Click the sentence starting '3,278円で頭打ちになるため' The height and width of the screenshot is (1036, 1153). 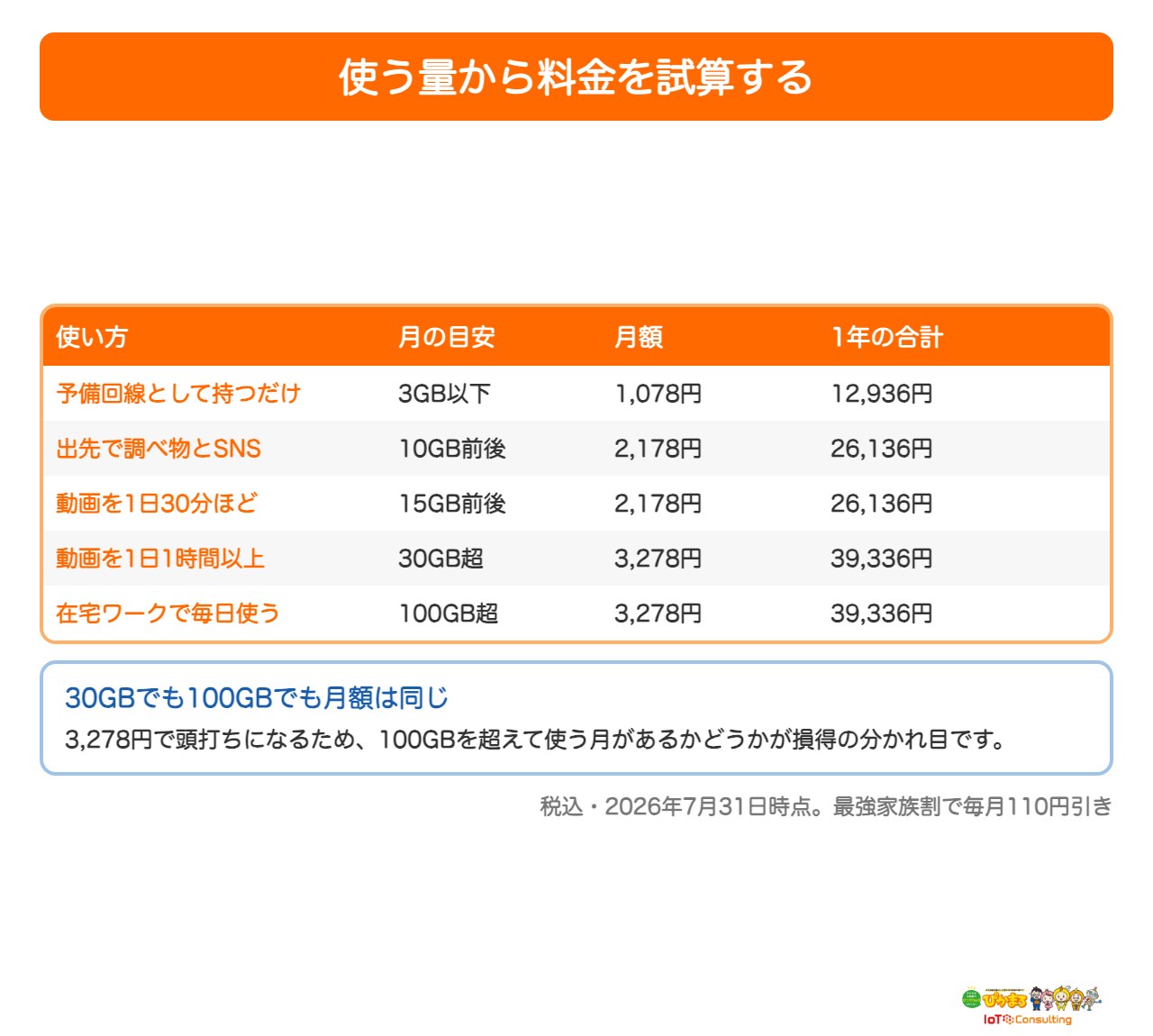536,740
